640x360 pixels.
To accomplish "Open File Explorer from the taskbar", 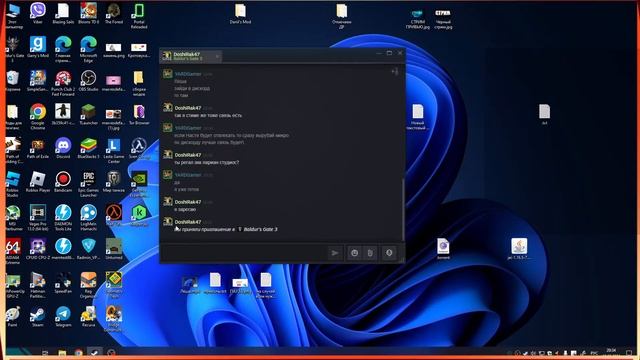I will click(62, 353).
